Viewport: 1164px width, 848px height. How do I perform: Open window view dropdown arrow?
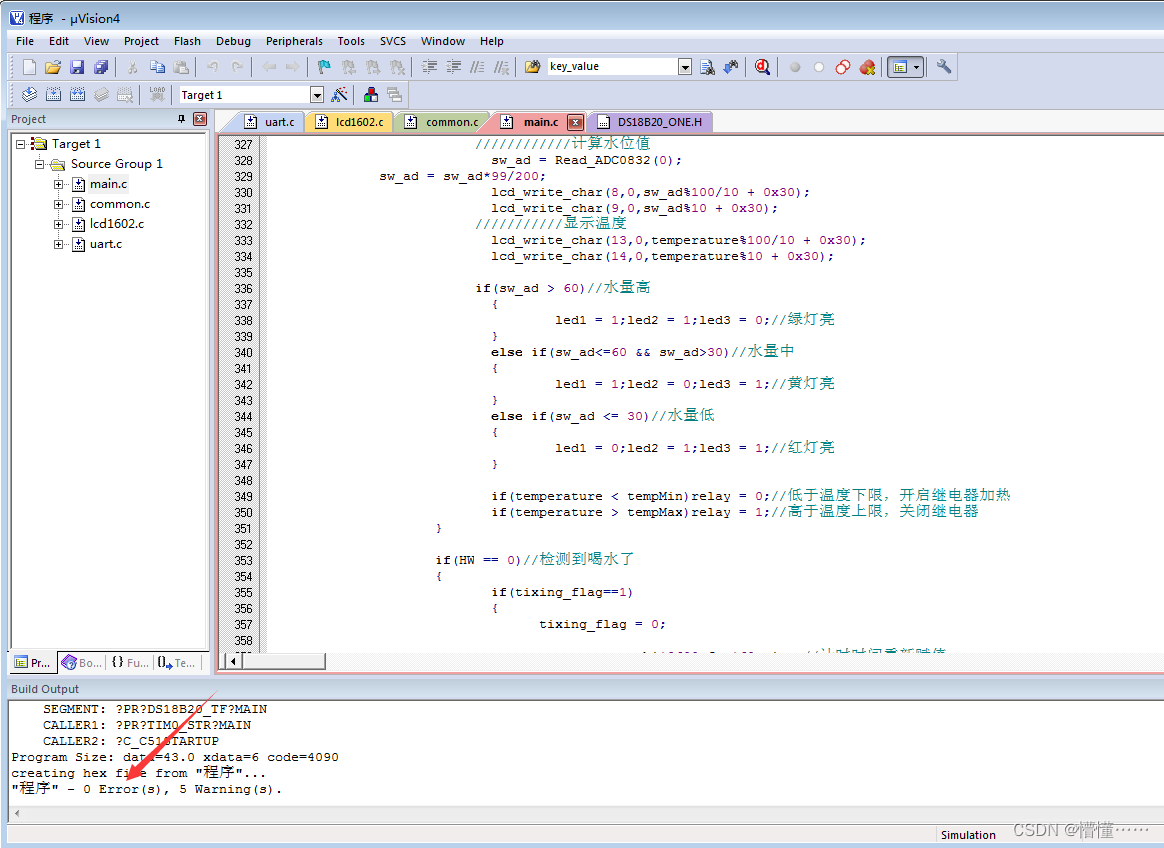(917, 67)
